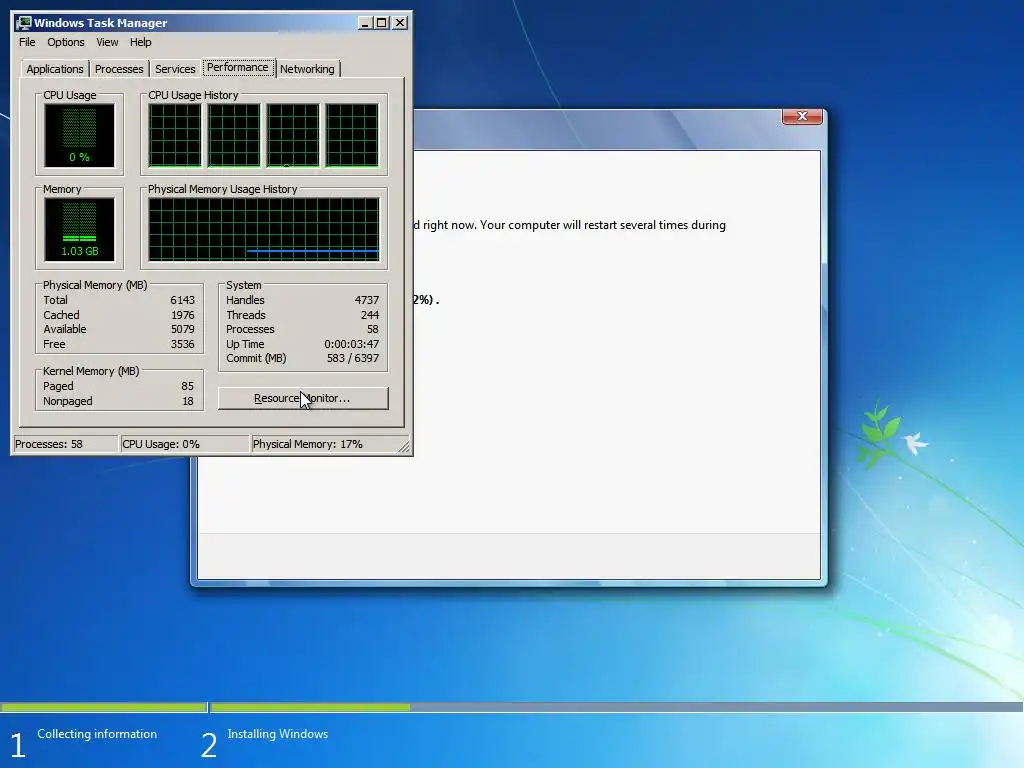Click the third CPU Usage History graph

tap(293, 136)
